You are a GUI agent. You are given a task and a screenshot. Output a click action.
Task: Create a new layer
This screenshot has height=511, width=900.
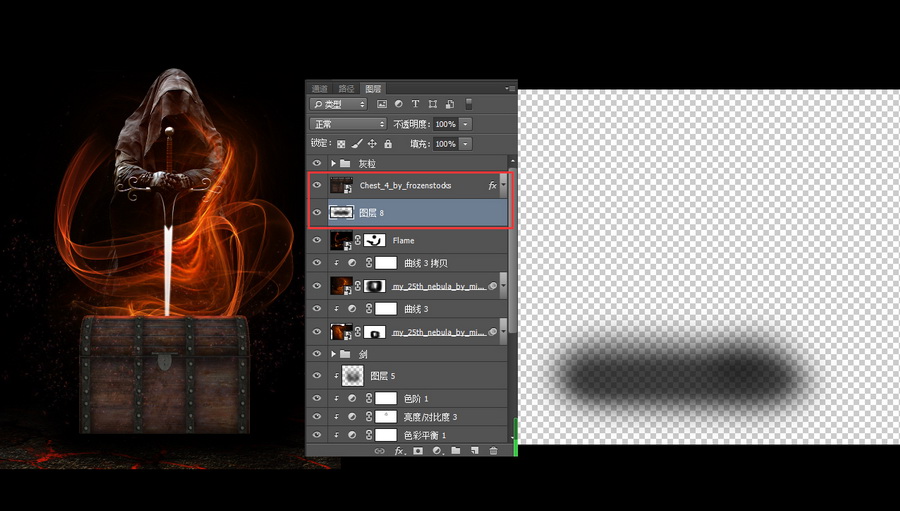474,451
